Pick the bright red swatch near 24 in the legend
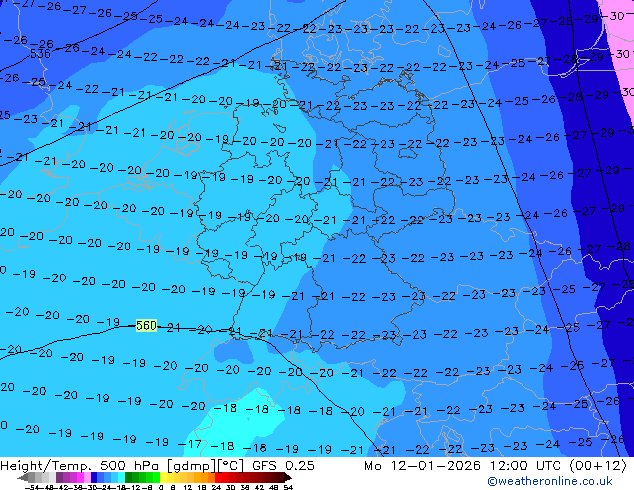Viewport: 634px width, 490px height. [218, 478]
